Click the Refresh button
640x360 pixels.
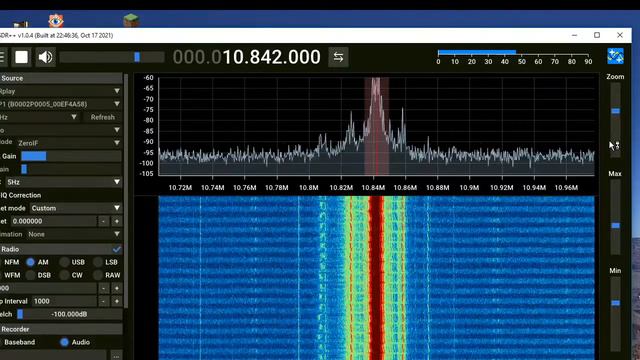click(x=102, y=117)
